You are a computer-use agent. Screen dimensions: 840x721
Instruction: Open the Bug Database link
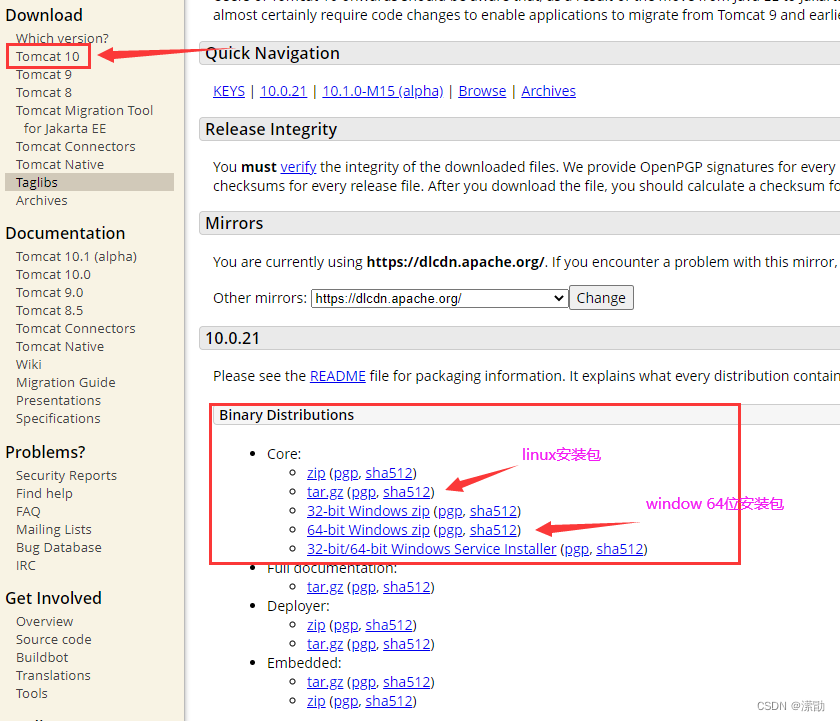[x=59, y=547]
